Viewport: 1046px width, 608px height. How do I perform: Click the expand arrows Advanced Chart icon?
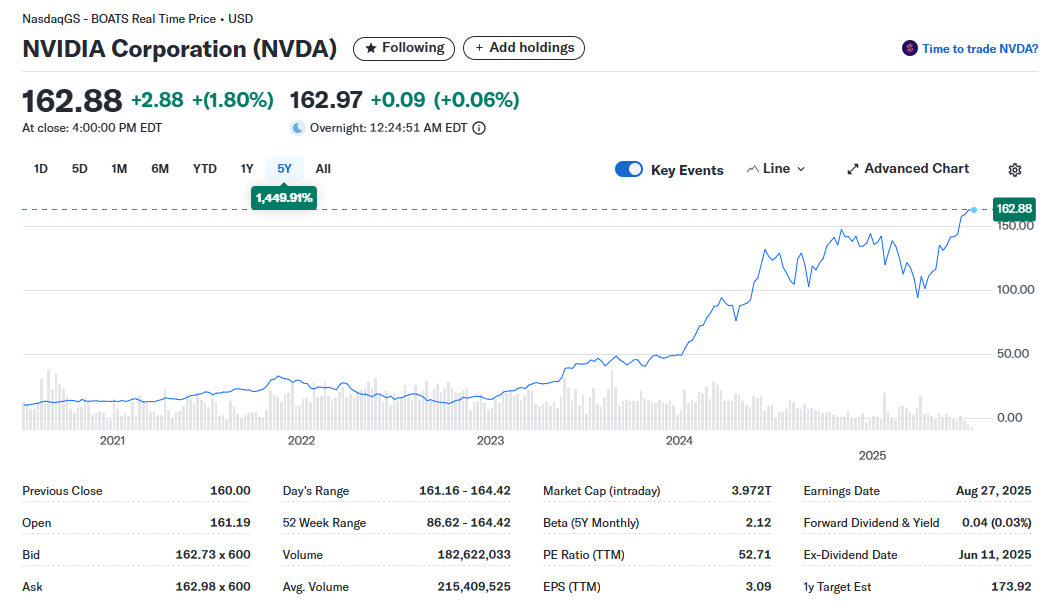coord(853,170)
